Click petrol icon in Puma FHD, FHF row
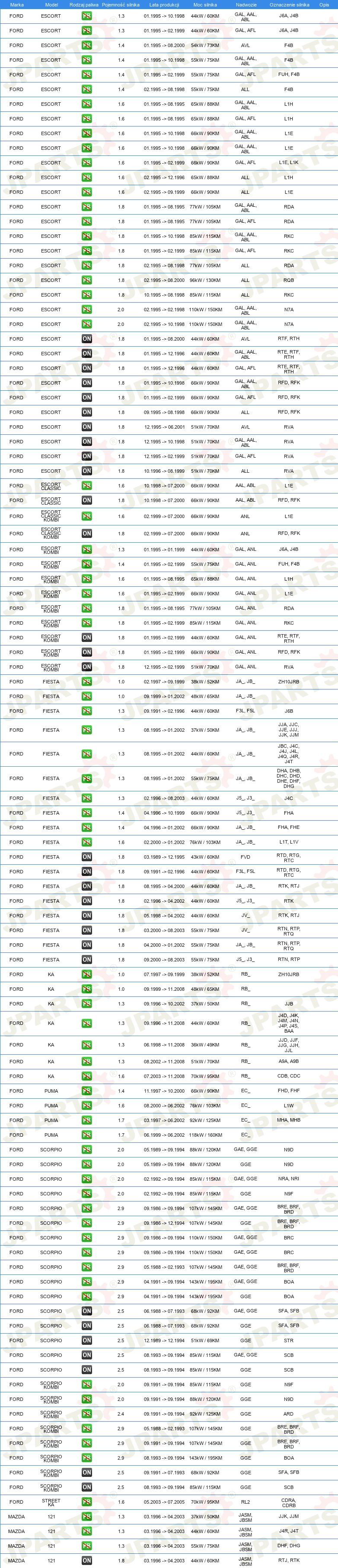Screen dimensions: 338x1568 [x=86, y=1091]
